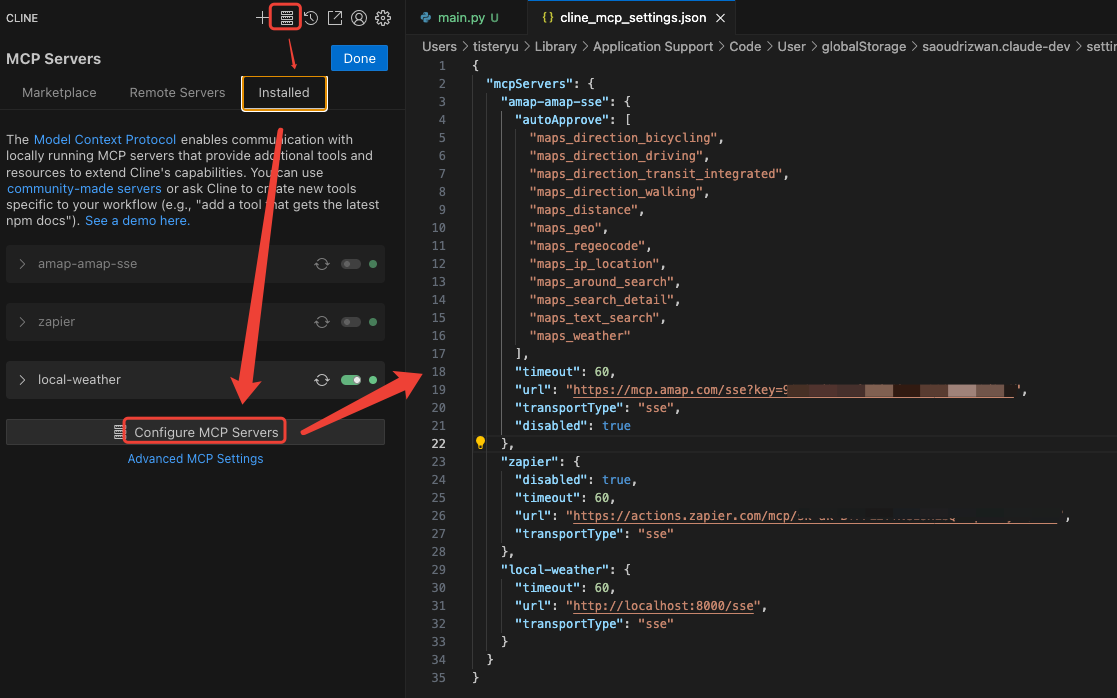This screenshot has height=698, width=1117.
Task: Open the localhost:8000/sse URL in editor
Action: 663,605
